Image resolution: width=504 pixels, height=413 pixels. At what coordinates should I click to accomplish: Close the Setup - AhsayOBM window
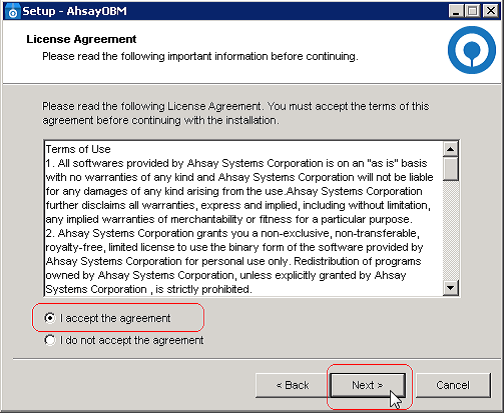(491, 11)
